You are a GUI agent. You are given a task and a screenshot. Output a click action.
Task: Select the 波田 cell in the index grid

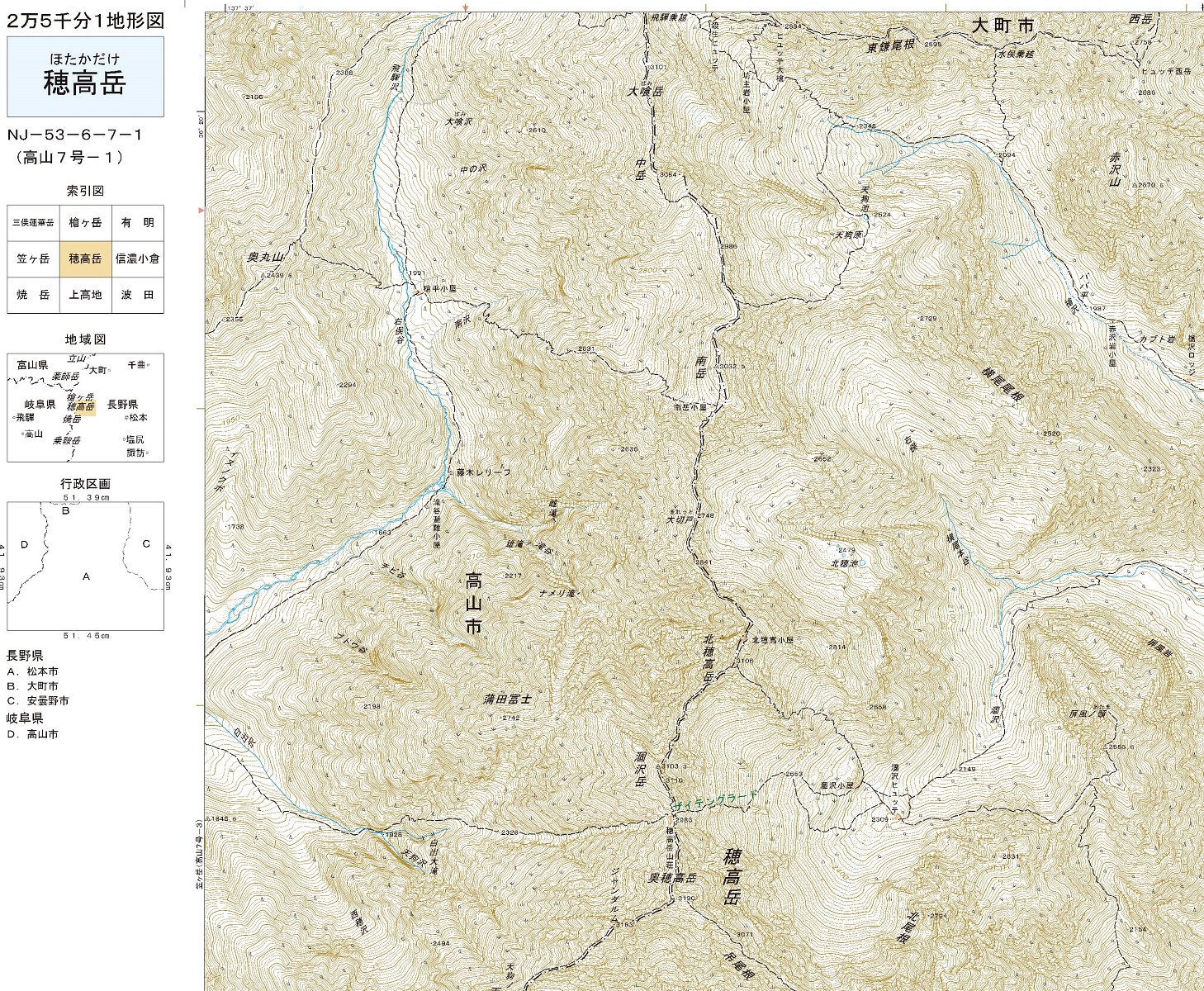[x=137, y=295]
